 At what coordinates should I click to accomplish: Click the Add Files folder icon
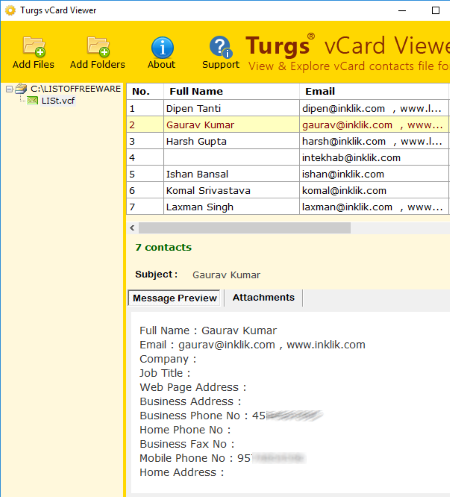(x=34, y=47)
